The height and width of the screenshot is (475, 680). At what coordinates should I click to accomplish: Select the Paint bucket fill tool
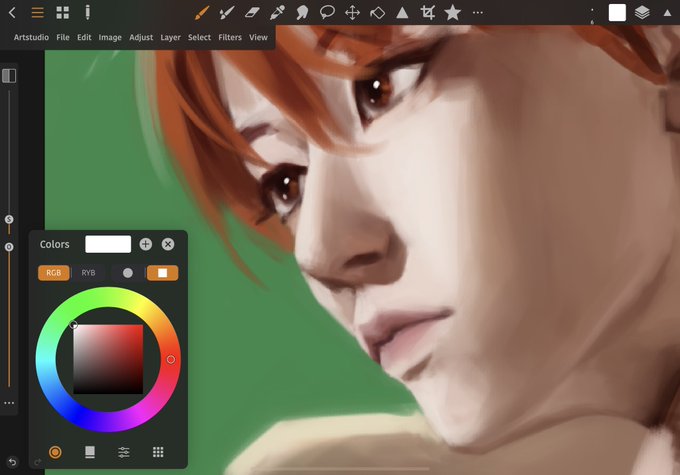coord(377,13)
